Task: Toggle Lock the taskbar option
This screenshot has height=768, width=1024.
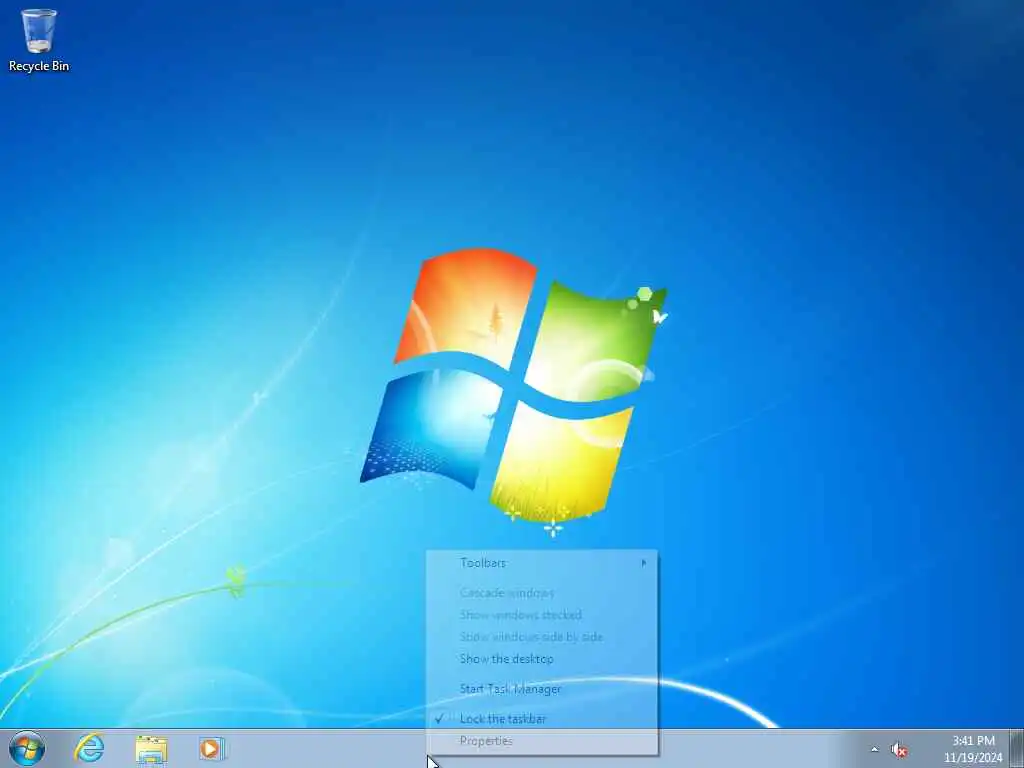Action: point(542,719)
